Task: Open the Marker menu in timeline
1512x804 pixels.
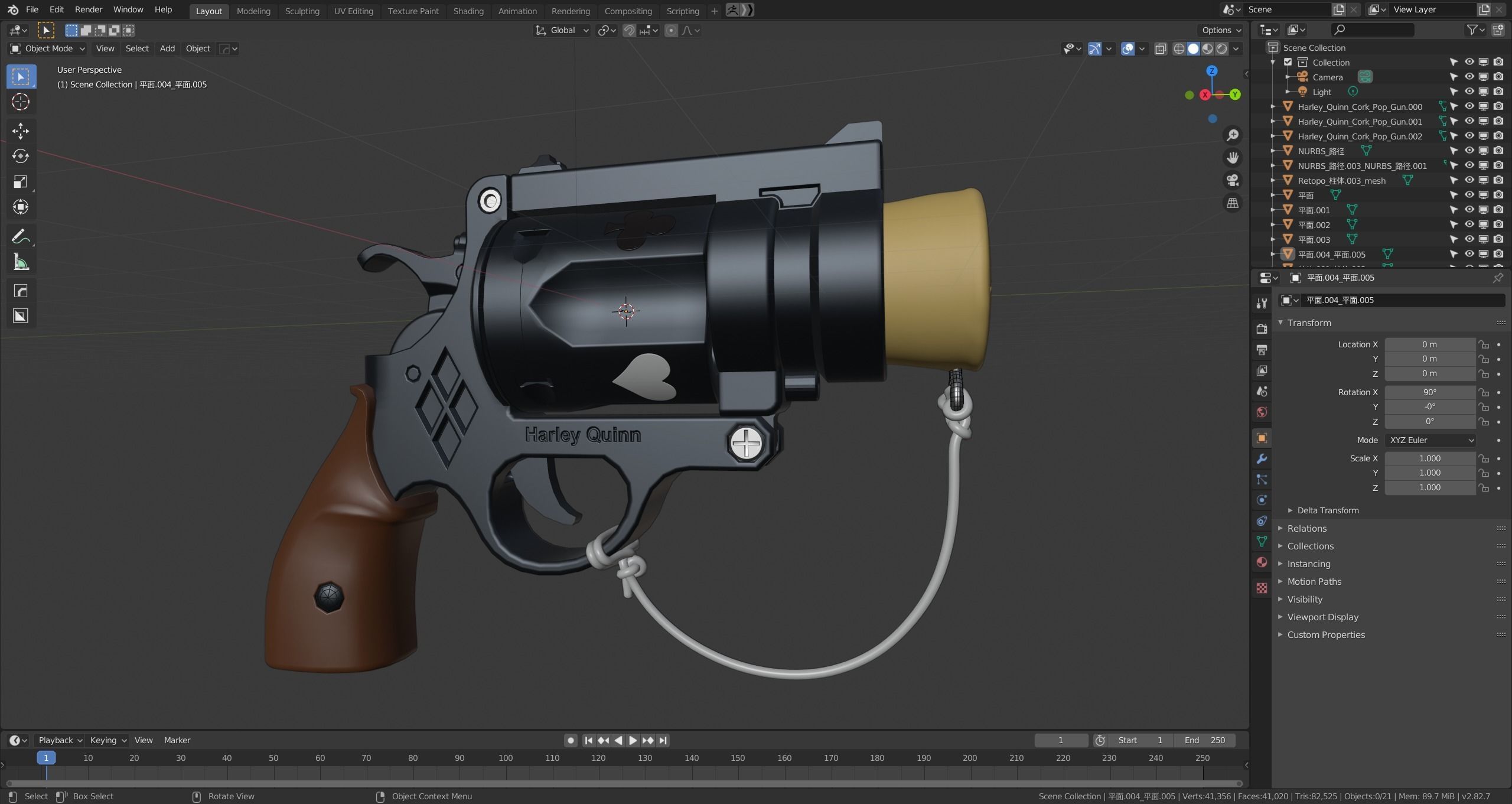Action: click(177, 740)
